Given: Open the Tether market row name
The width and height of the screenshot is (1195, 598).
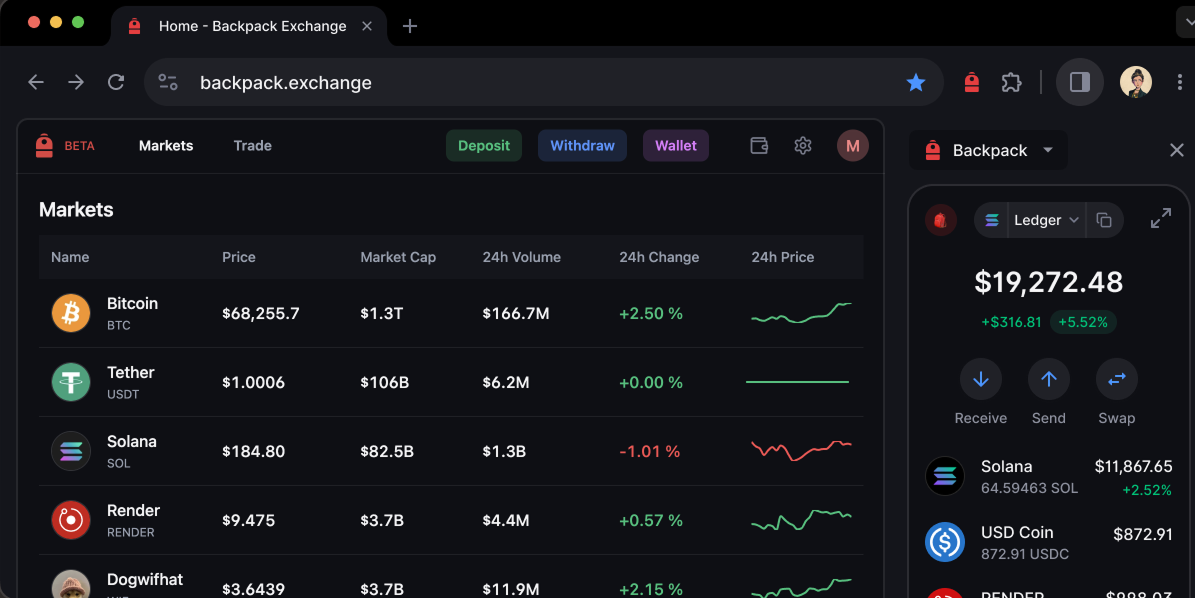Looking at the screenshot, I should [130, 373].
